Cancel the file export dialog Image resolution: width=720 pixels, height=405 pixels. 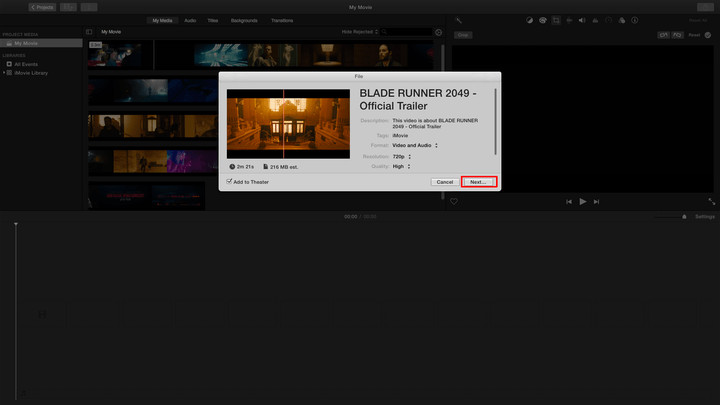[445, 182]
